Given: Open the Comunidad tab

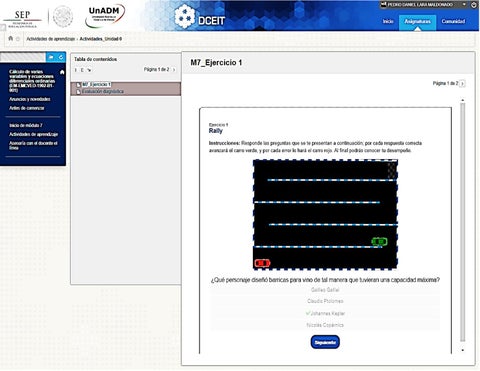Looking at the screenshot, I should (x=453, y=21).
